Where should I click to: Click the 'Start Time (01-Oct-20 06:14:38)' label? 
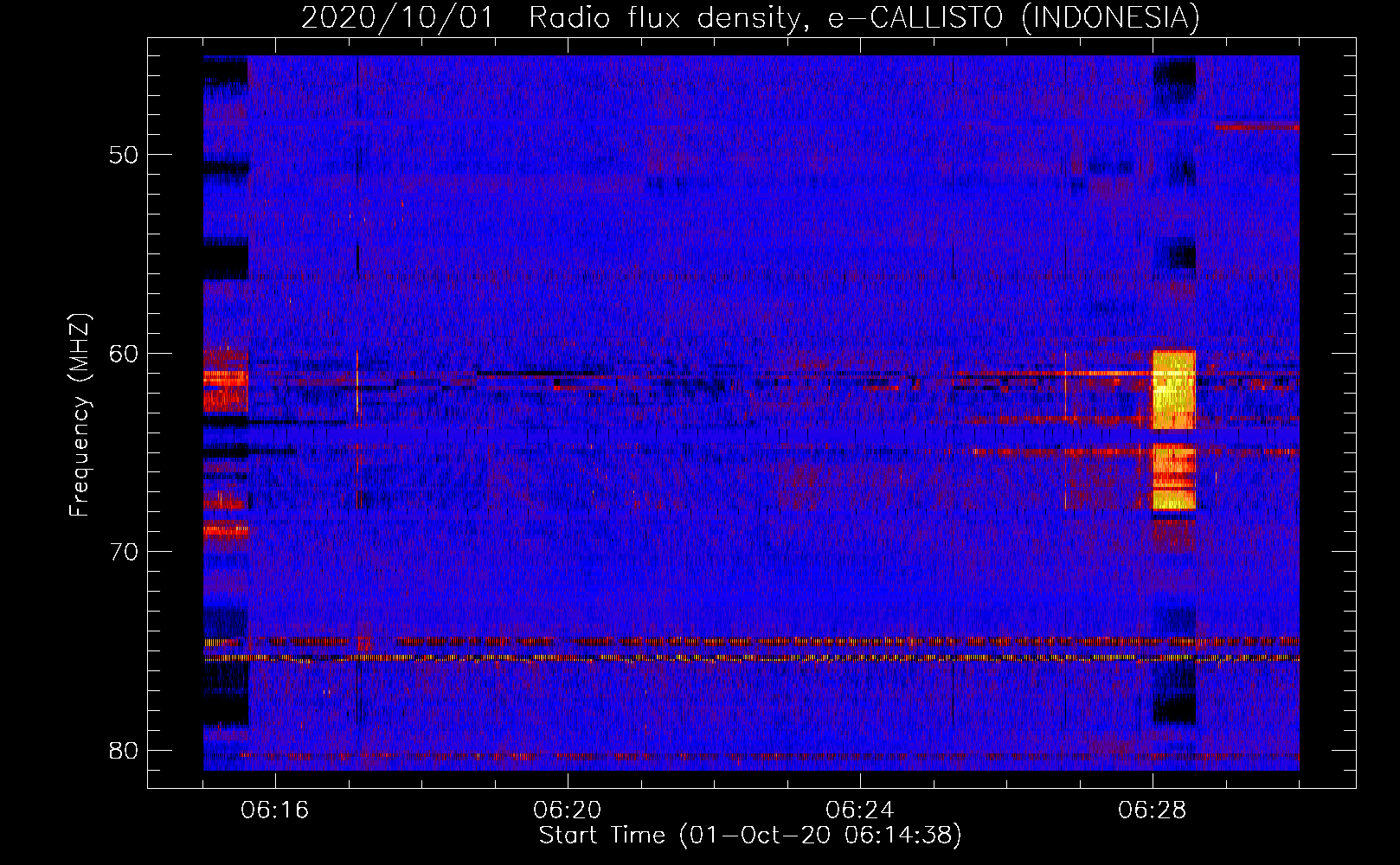tap(750, 836)
